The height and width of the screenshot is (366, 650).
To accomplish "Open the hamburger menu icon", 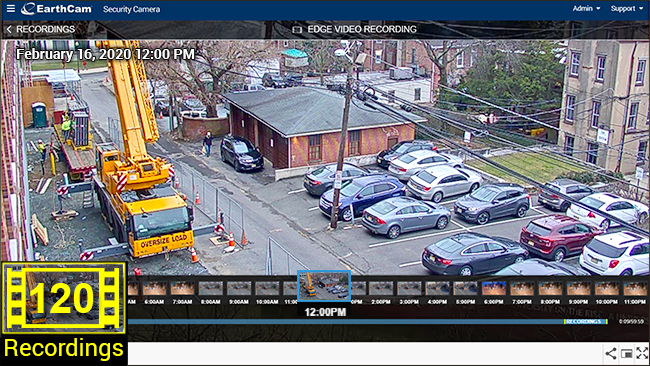I will coord(11,8).
